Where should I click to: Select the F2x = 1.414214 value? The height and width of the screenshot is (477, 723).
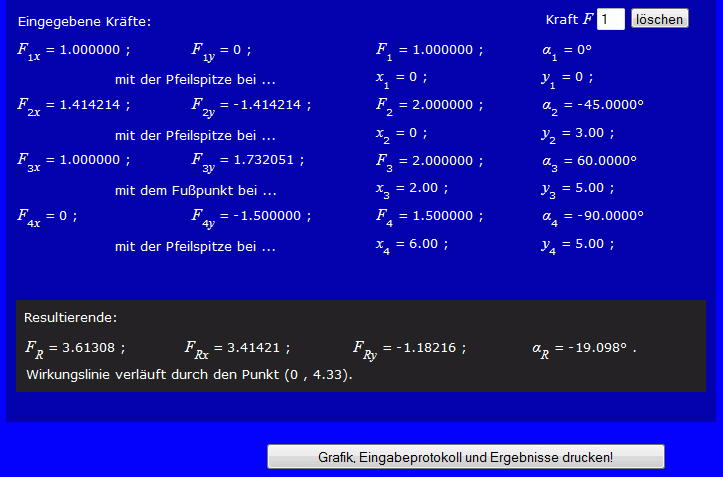click(x=73, y=105)
